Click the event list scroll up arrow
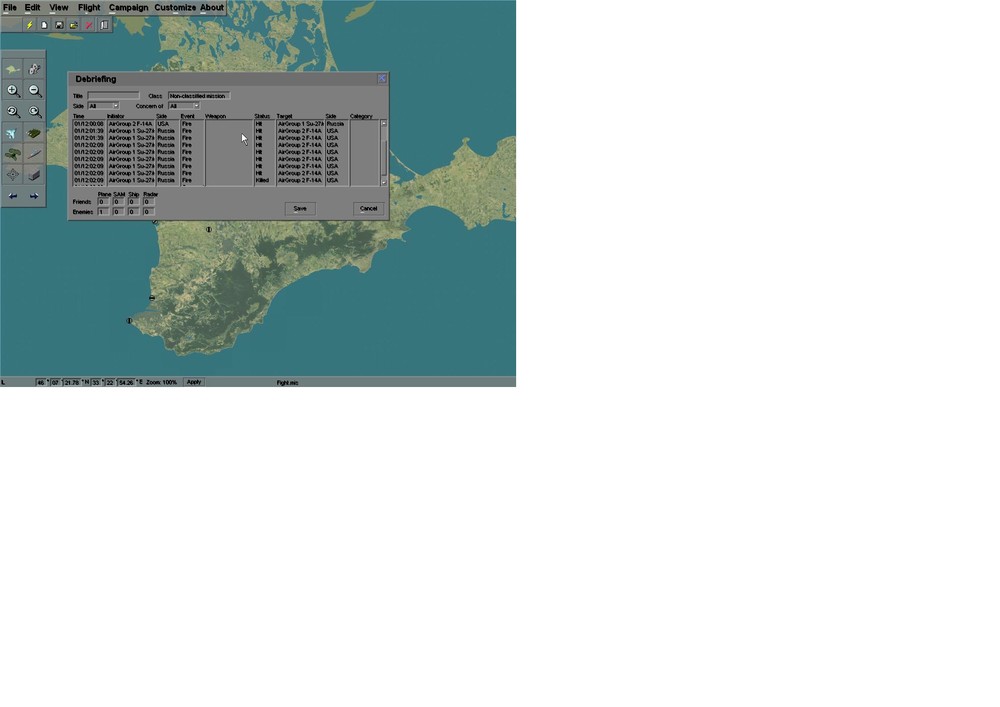This screenshot has width=1000, height=707. tap(384, 124)
